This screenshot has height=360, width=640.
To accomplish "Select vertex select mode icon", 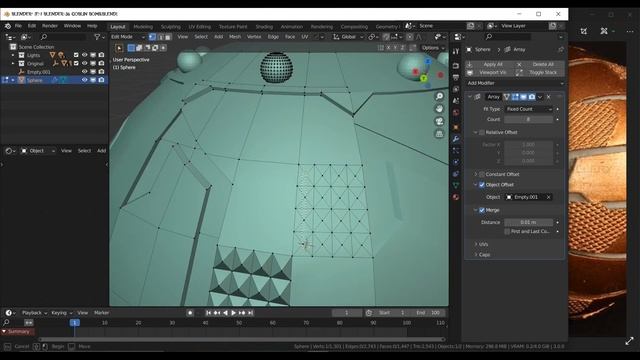I will pyautogui.click(x=152, y=37).
